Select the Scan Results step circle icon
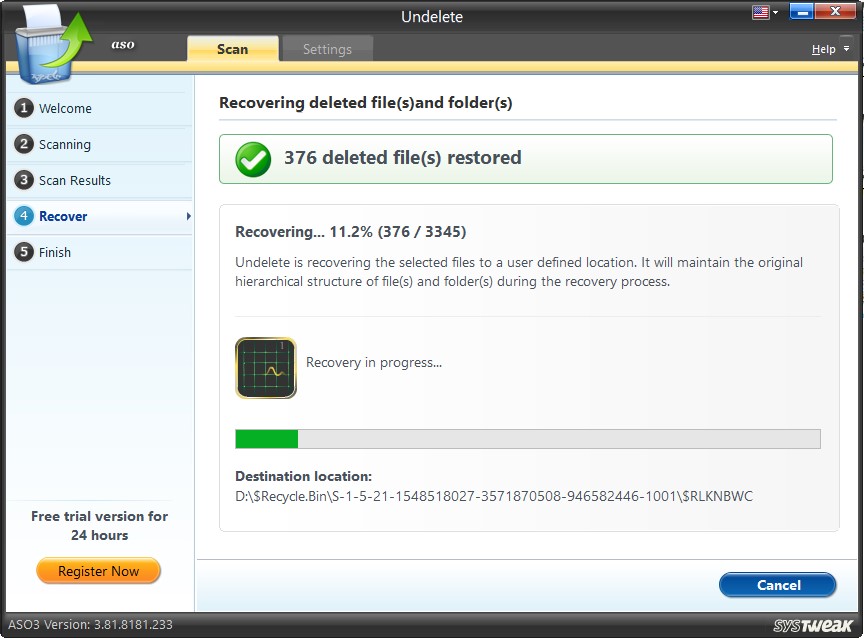 [x=22, y=181]
